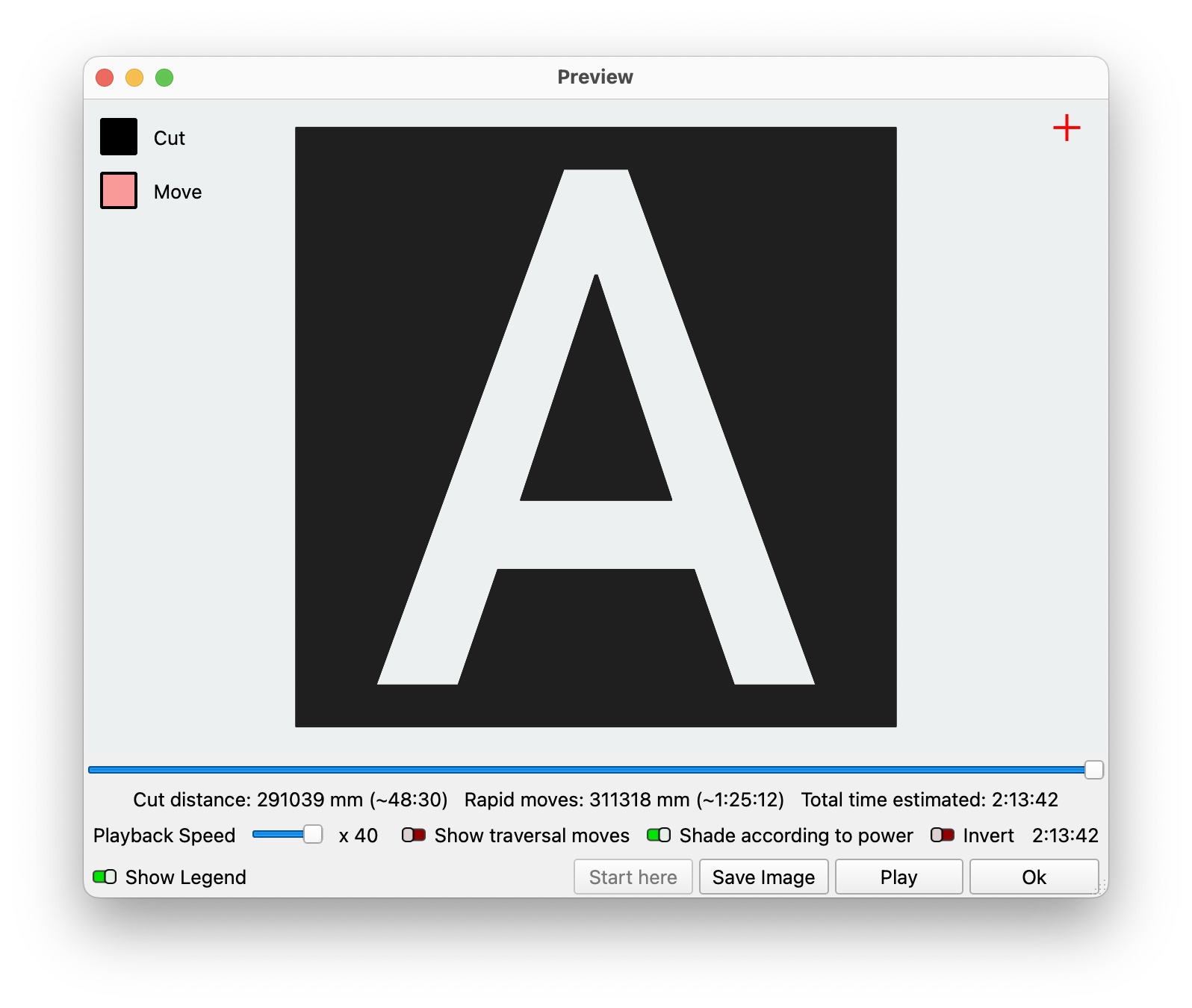This screenshot has width=1192, height=1008.
Task: Click the window resize grip in corner
Action: [x=1101, y=889]
